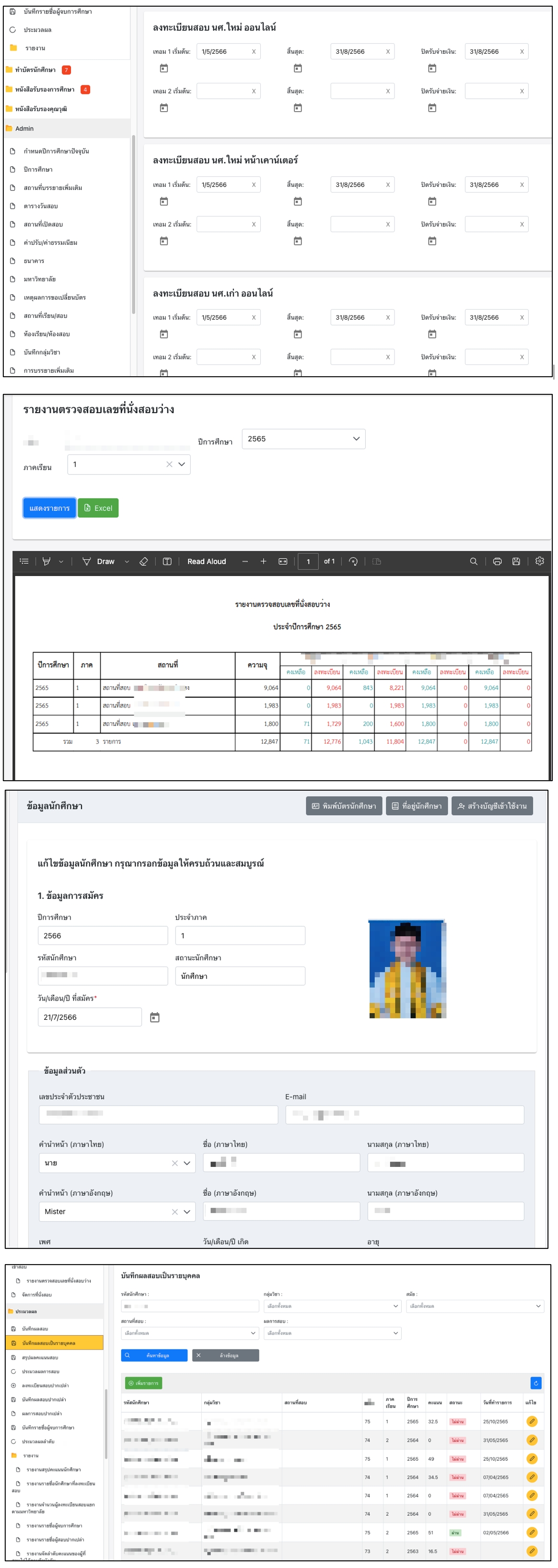
Task: Toggle the fit-to-width icon in PDF toolbar
Action: [283, 561]
